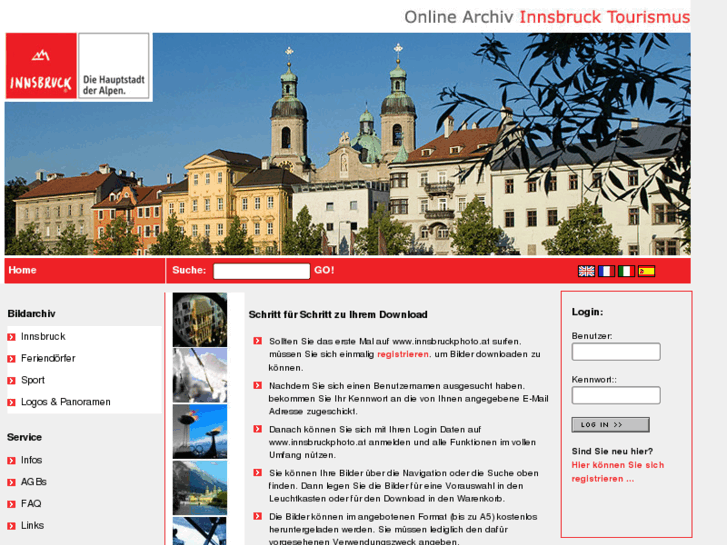Image resolution: width=727 pixels, height=545 pixels.
Task: Open Innsbruck image archive category
Action: coord(43,336)
